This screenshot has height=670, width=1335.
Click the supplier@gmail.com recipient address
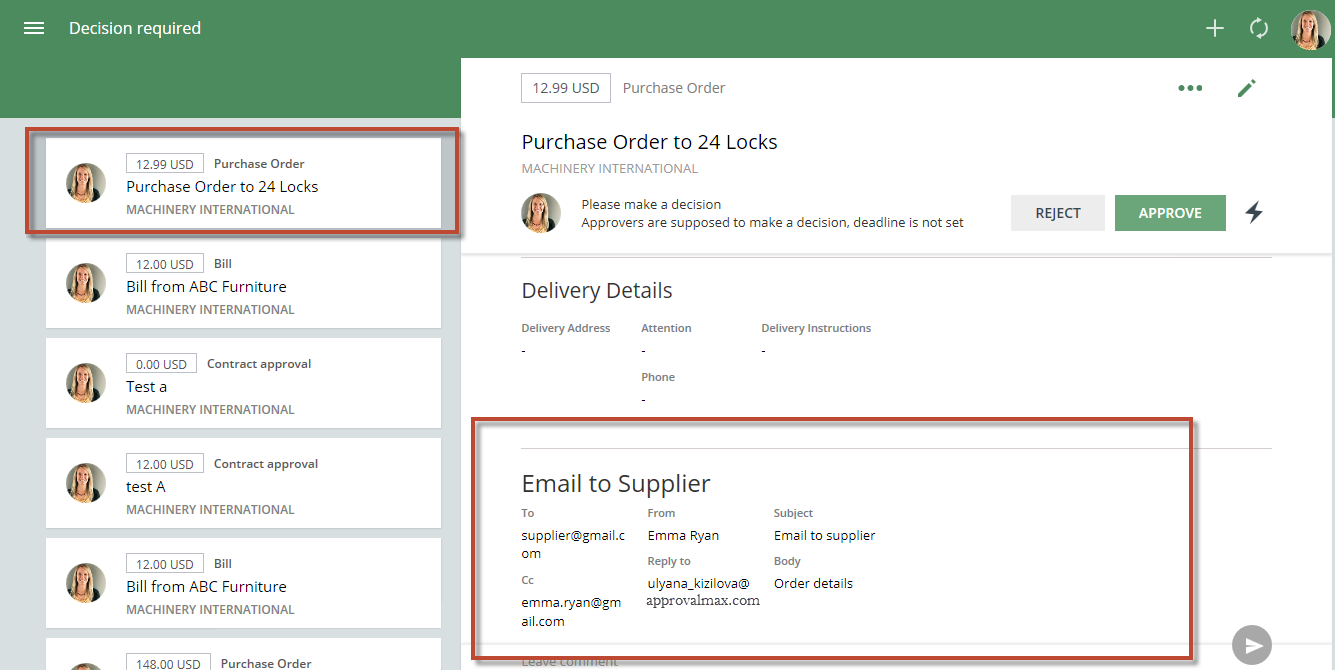click(573, 544)
